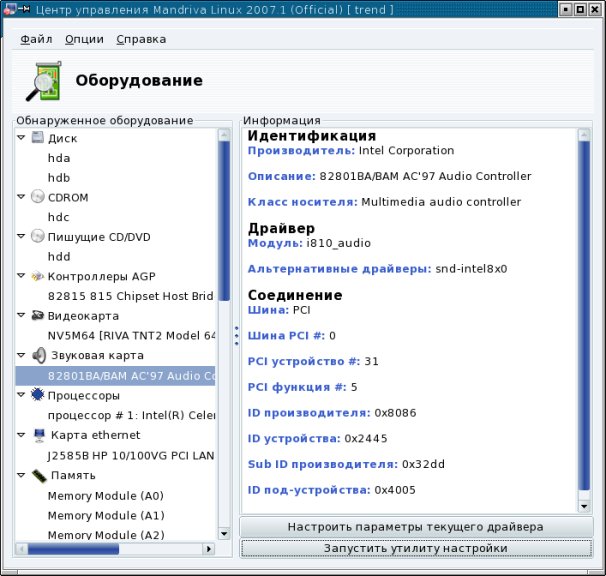Viewport: 606px width, 576px height.
Task: Collapse the CDROM tree category
Action: tap(21, 196)
